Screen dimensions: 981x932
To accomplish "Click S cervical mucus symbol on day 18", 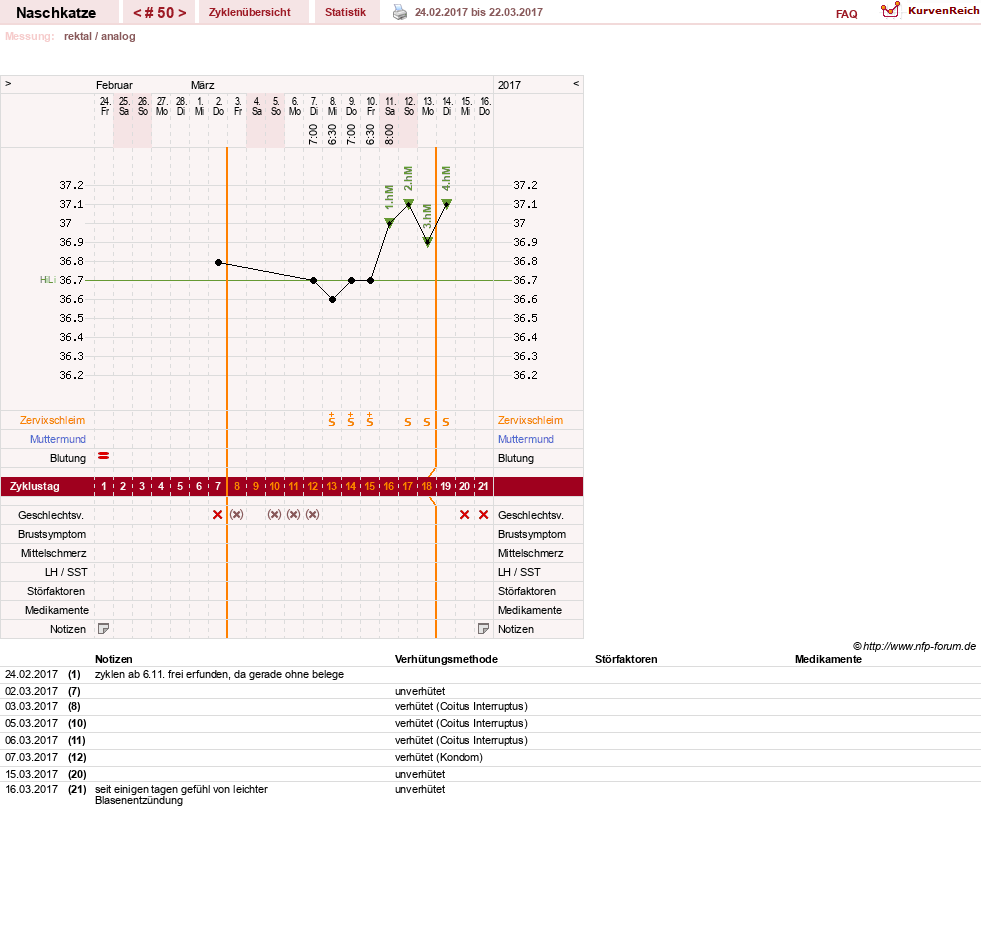I will (427, 422).
